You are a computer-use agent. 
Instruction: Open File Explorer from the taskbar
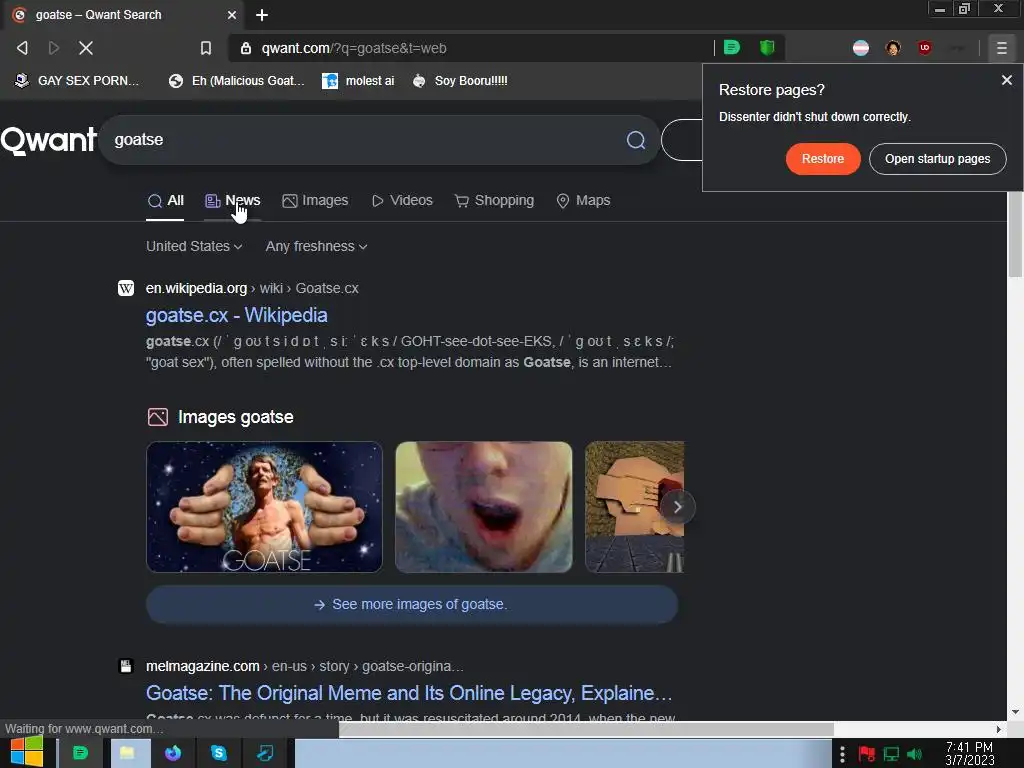[127, 754]
